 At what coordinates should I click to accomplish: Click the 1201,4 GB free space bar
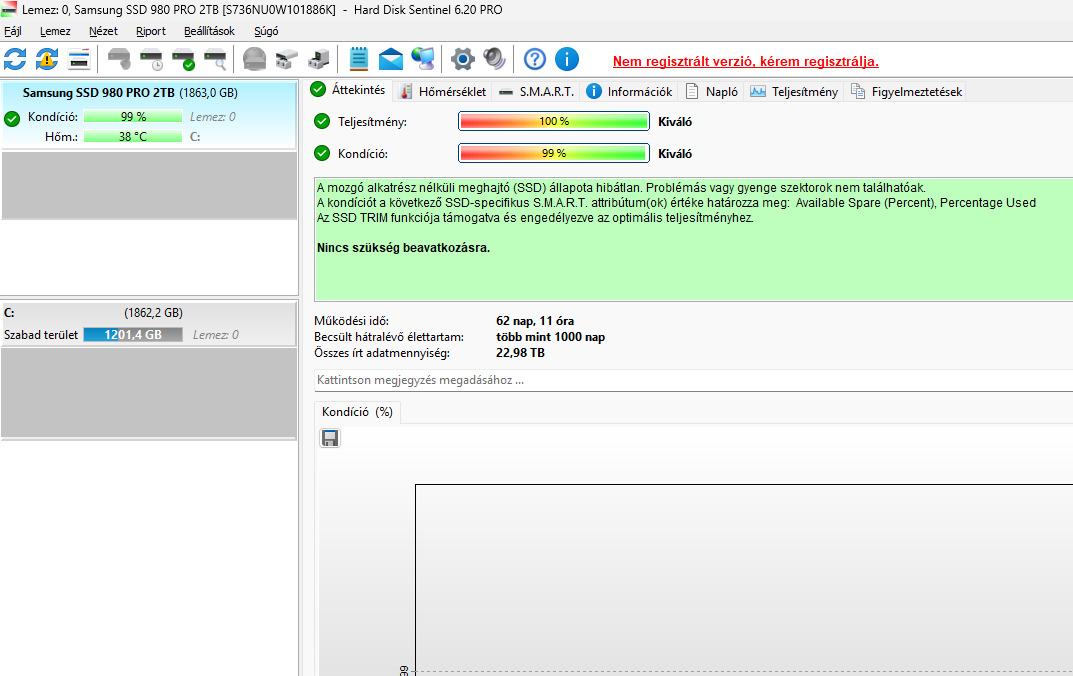click(133, 335)
